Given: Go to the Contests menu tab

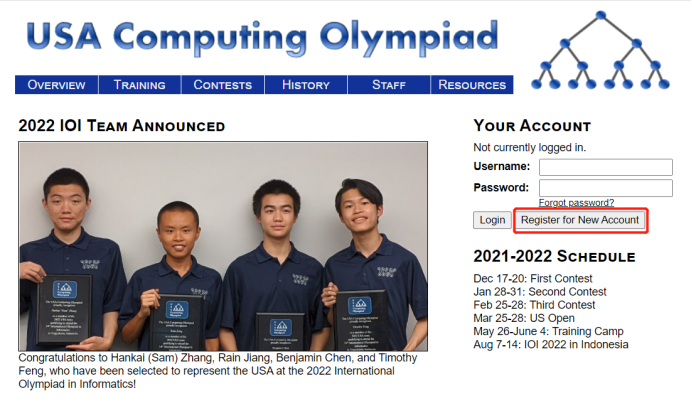Looking at the screenshot, I should tap(222, 85).
